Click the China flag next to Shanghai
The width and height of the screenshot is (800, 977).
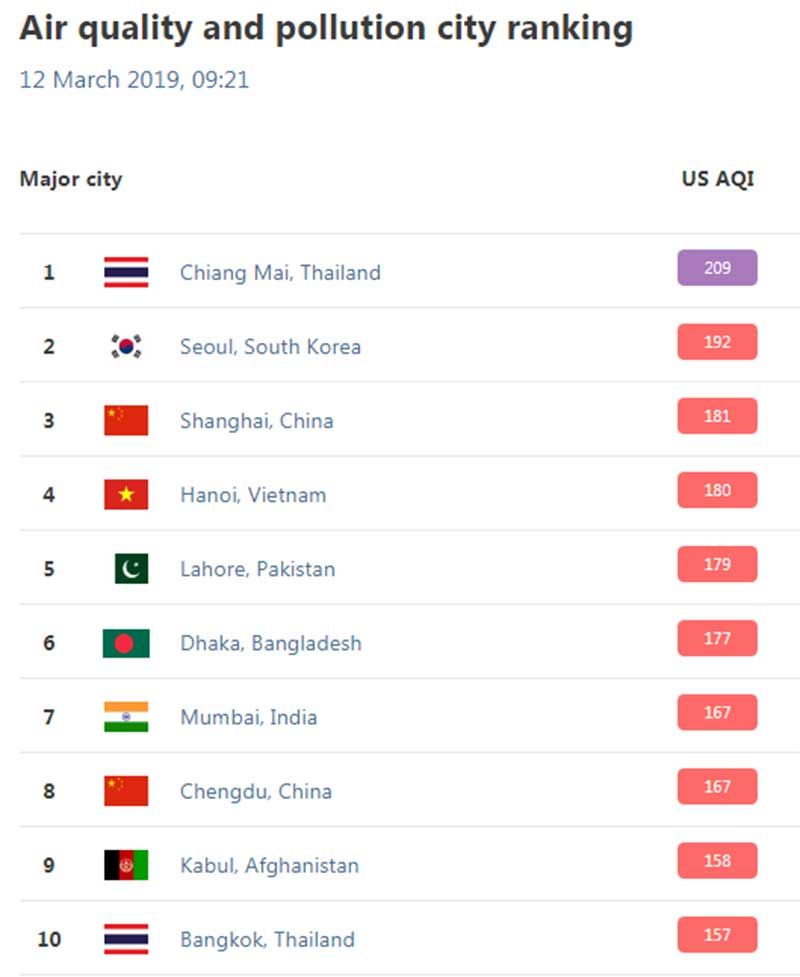coord(126,421)
